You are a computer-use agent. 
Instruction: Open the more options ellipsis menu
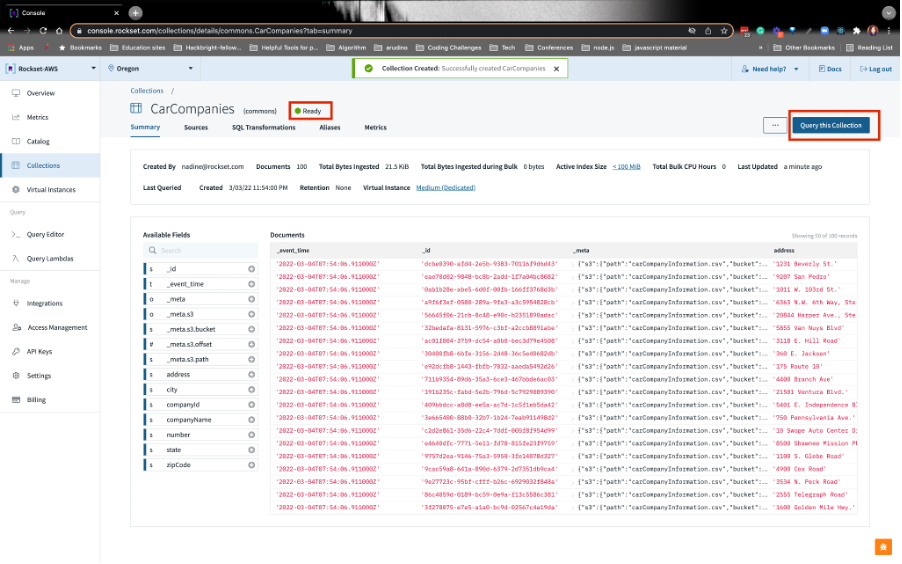[x=775, y=125]
